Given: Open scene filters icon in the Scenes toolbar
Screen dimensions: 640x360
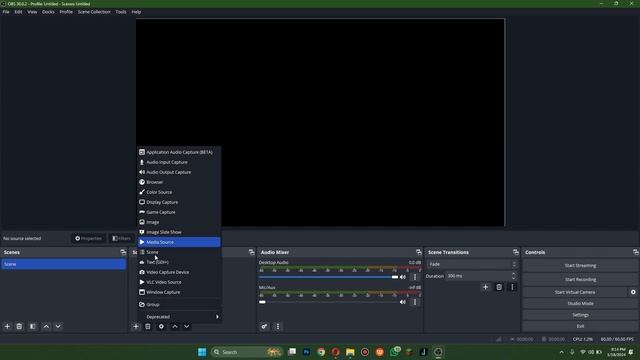Looking at the screenshot, I should click(33, 327).
